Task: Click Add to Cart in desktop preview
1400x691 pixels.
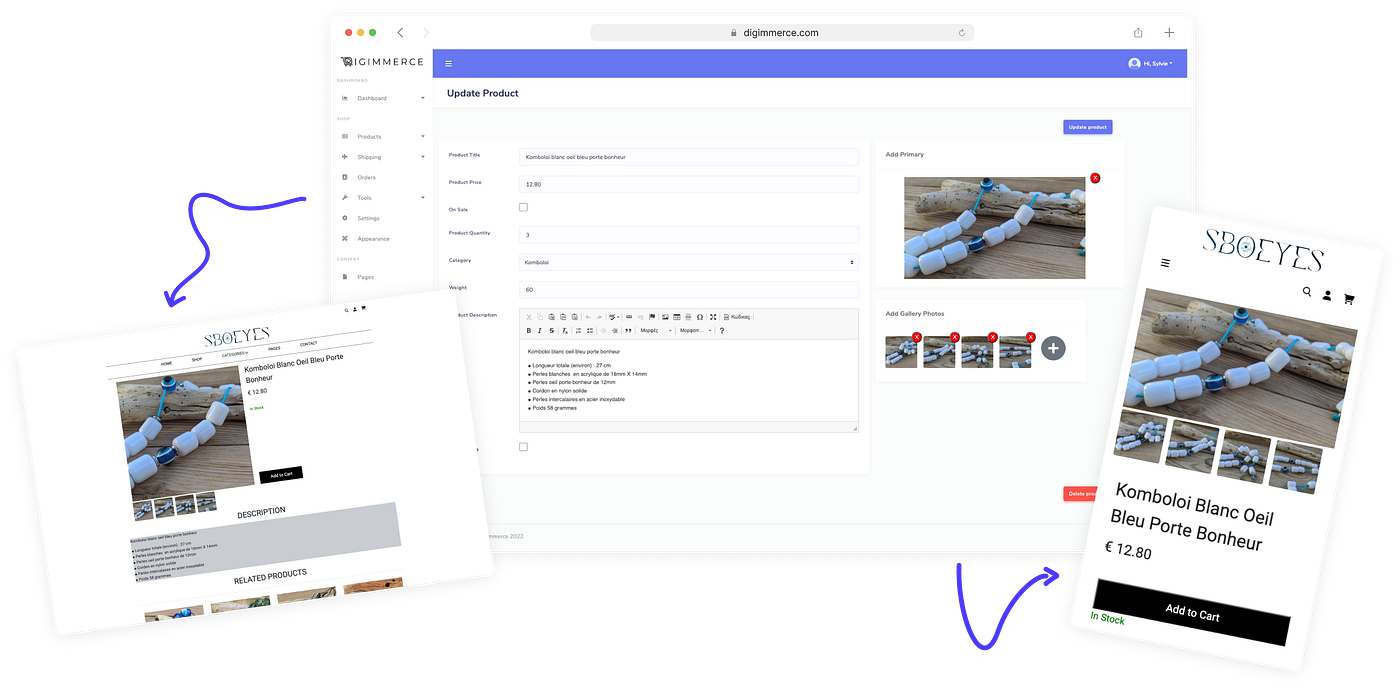Action: click(281, 475)
